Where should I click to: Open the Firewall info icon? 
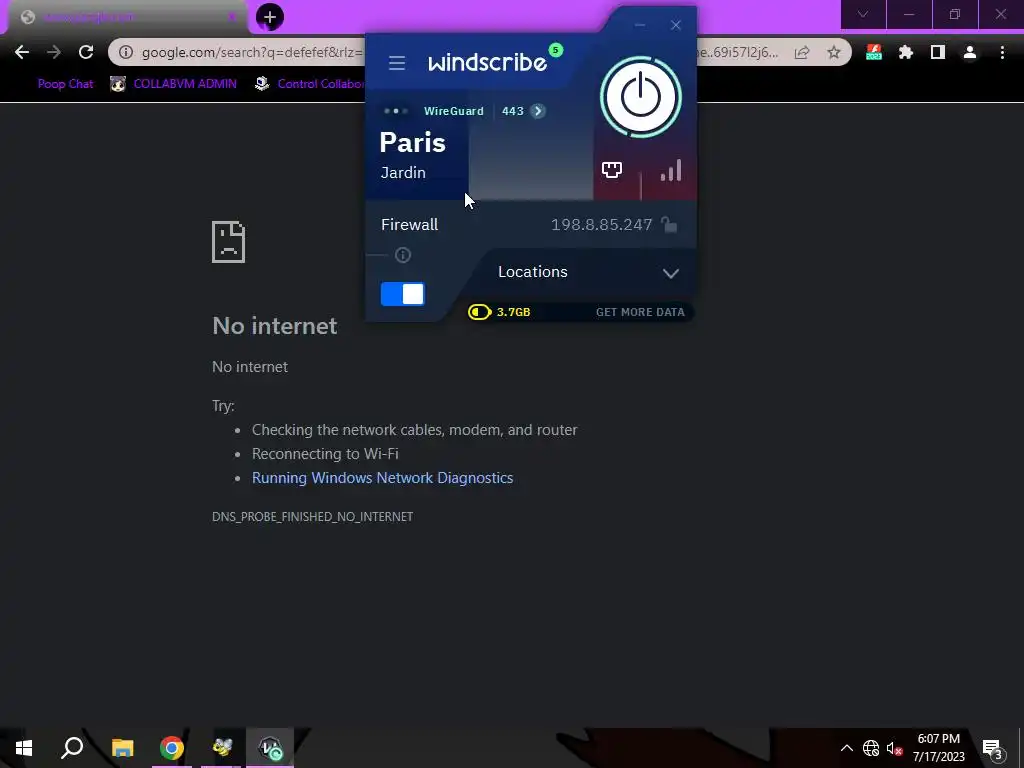(x=403, y=255)
